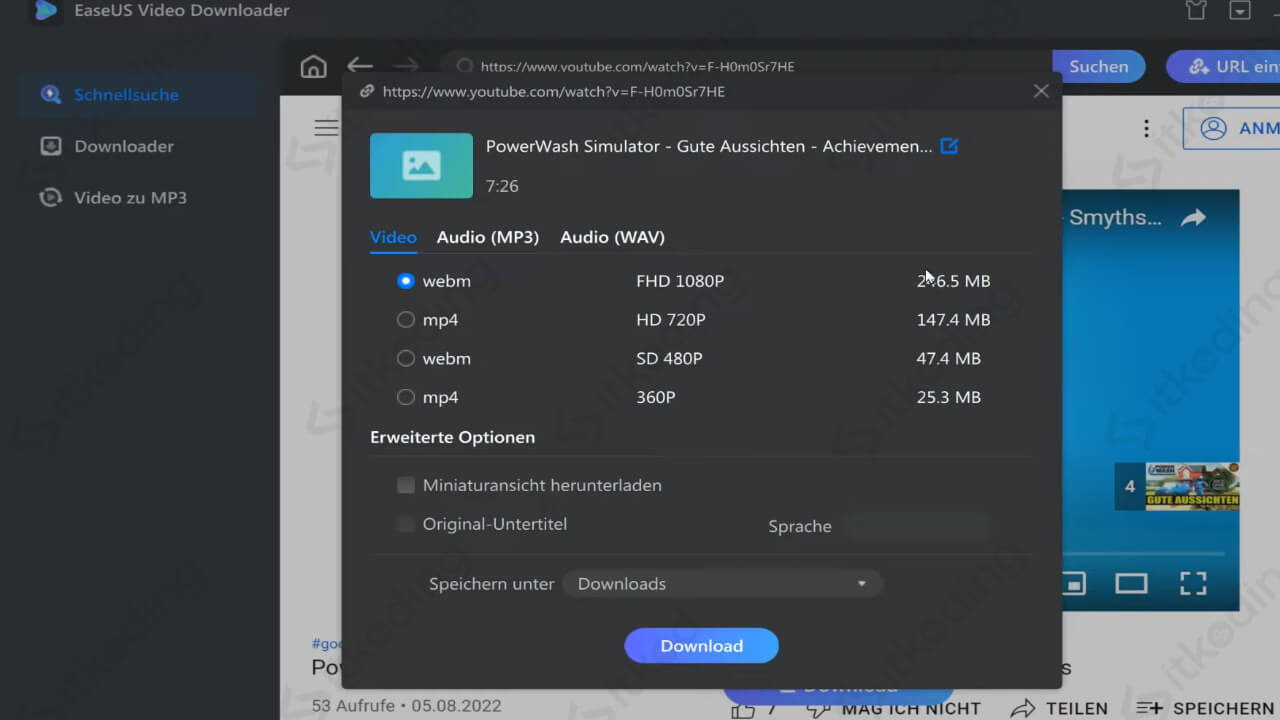Enable Miniaturansicht herunterladen checkbox
Image resolution: width=1280 pixels, height=720 pixels.
[405, 485]
